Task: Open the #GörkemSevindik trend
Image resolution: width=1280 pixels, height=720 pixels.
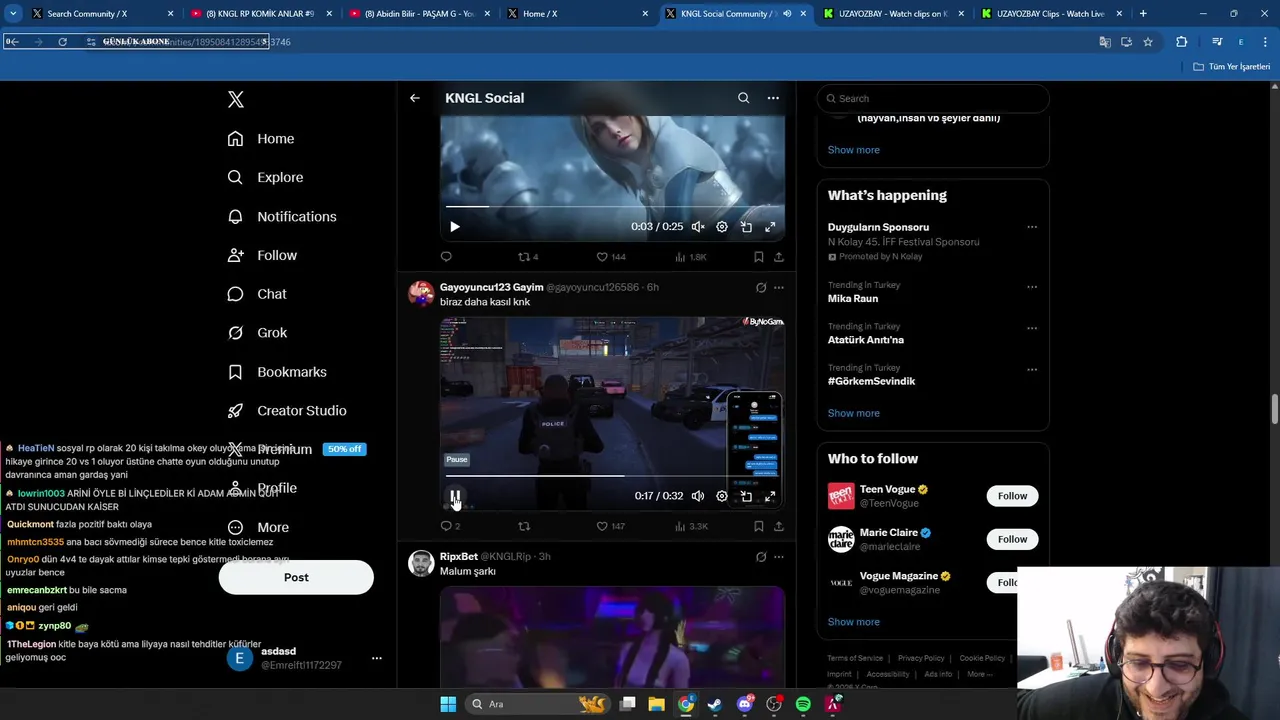Action: coord(871,381)
